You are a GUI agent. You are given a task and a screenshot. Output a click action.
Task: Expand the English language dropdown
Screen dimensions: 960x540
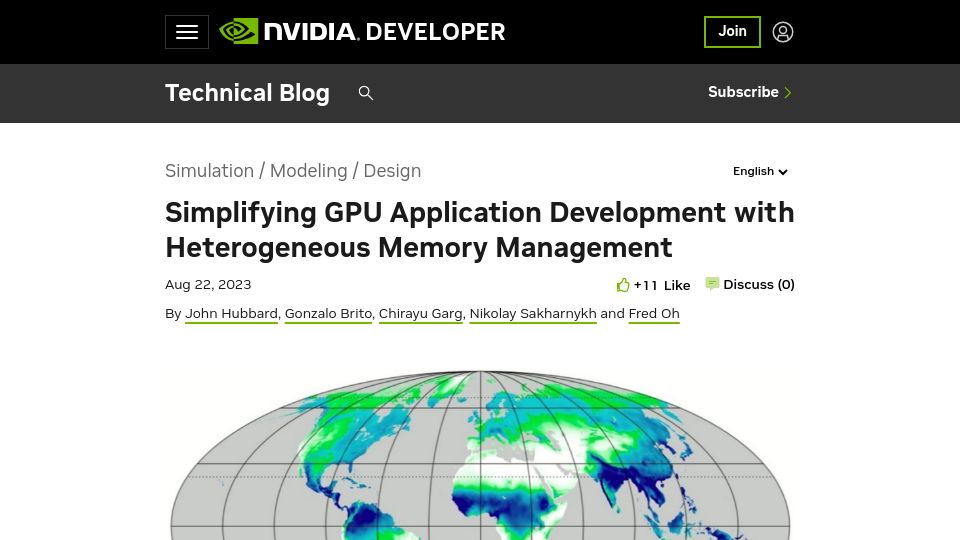pos(760,171)
